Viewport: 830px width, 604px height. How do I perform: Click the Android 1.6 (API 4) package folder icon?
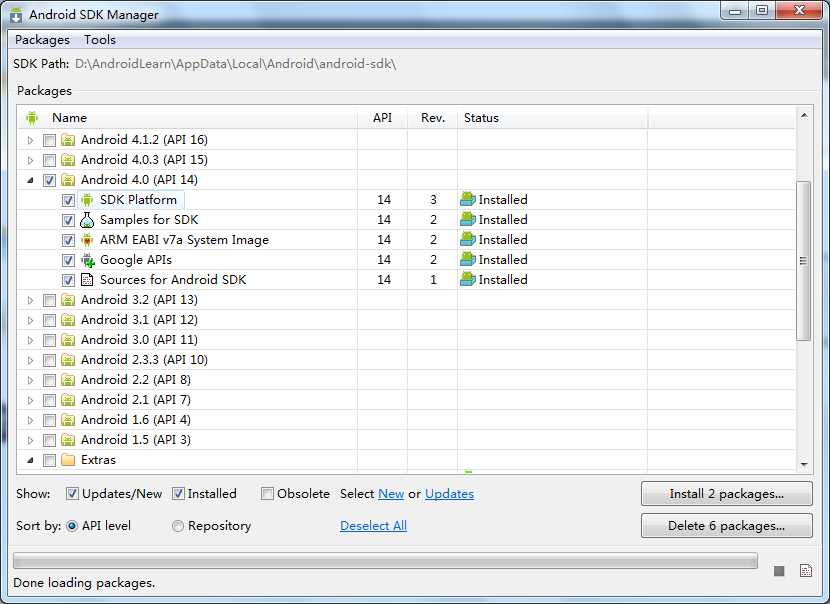(x=68, y=420)
